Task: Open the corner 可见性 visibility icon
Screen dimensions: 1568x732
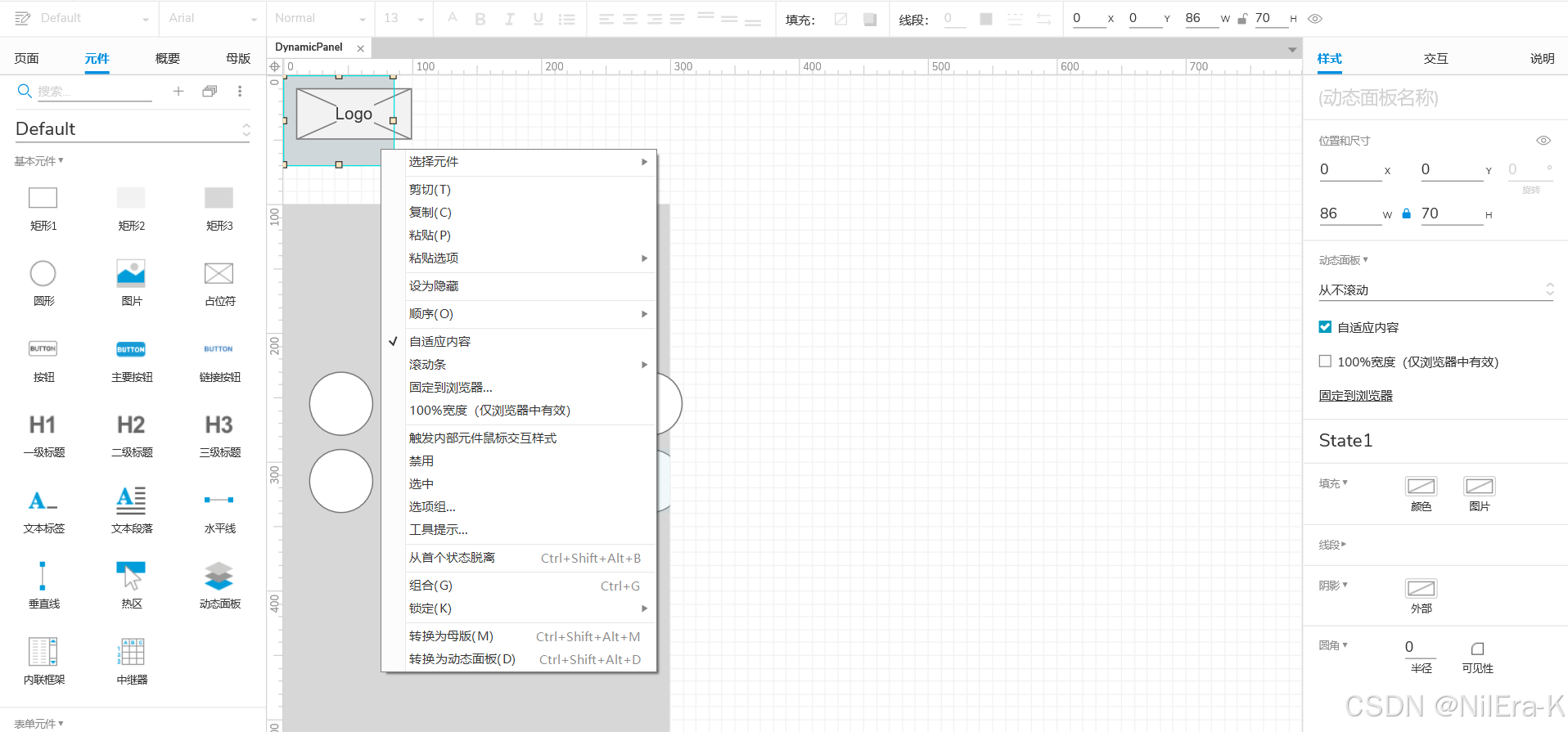Action: coord(1477,649)
